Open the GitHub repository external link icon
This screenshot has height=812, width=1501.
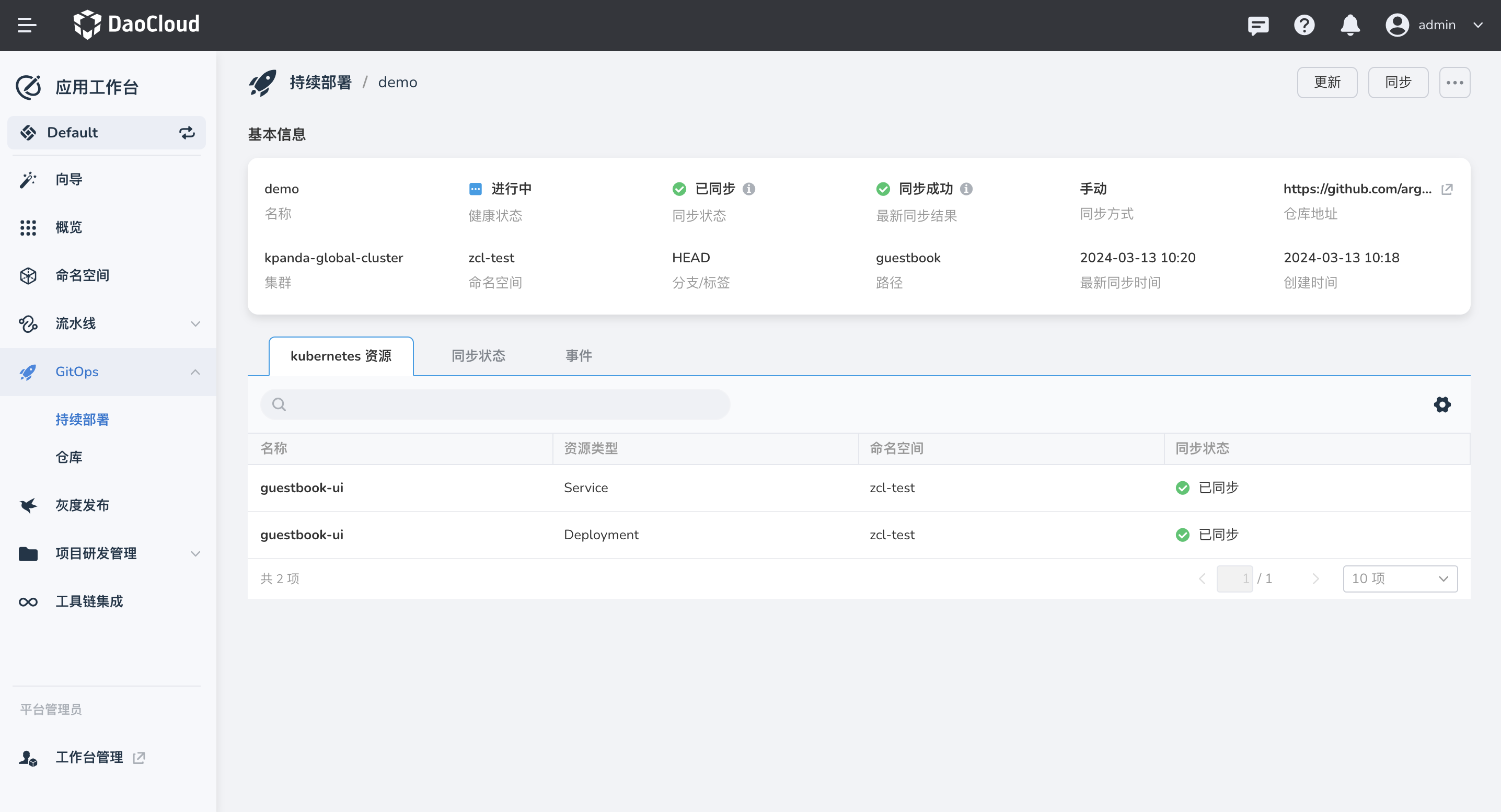[1447, 189]
